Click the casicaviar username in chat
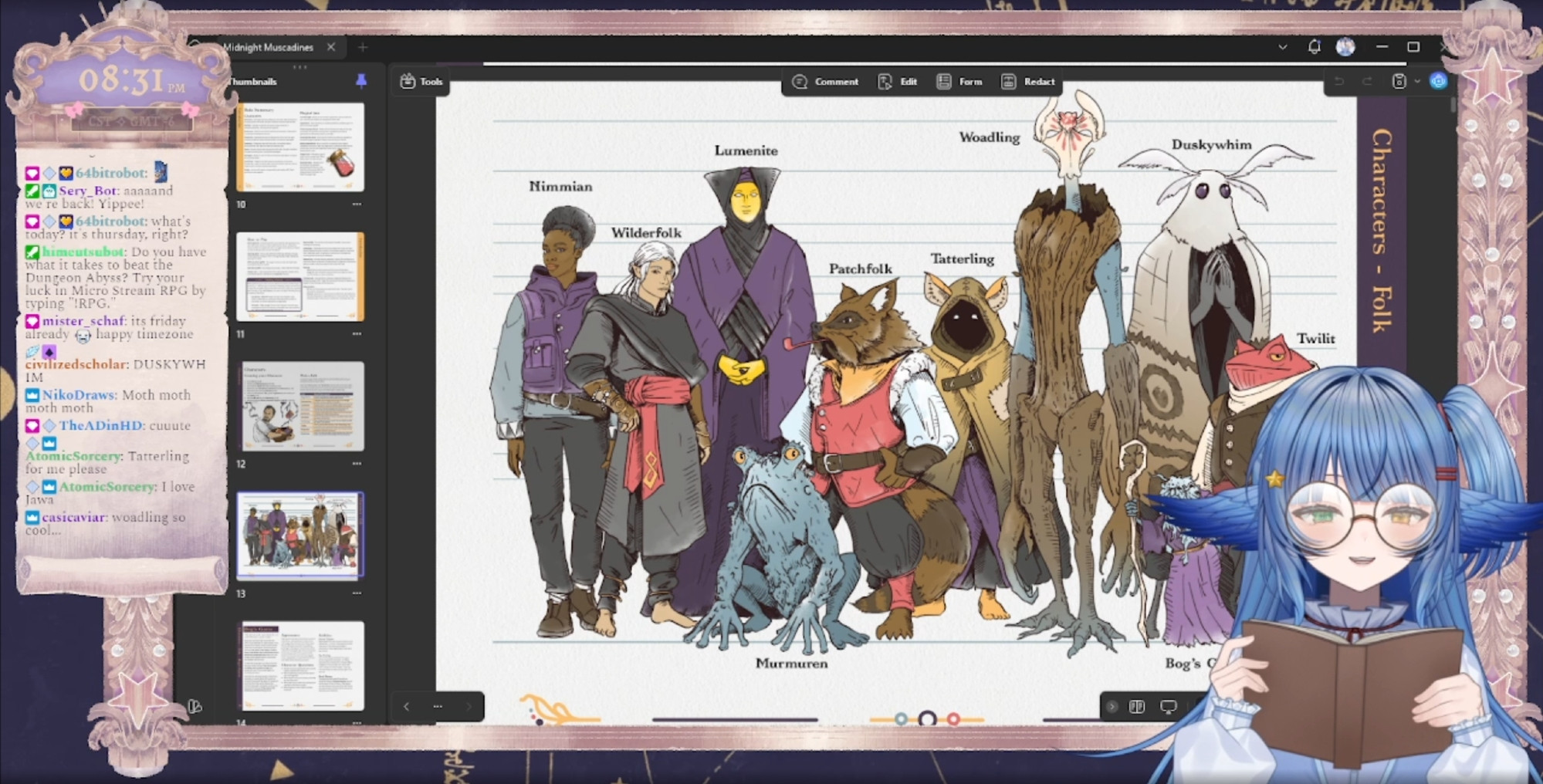 click(x=73, y=518)
